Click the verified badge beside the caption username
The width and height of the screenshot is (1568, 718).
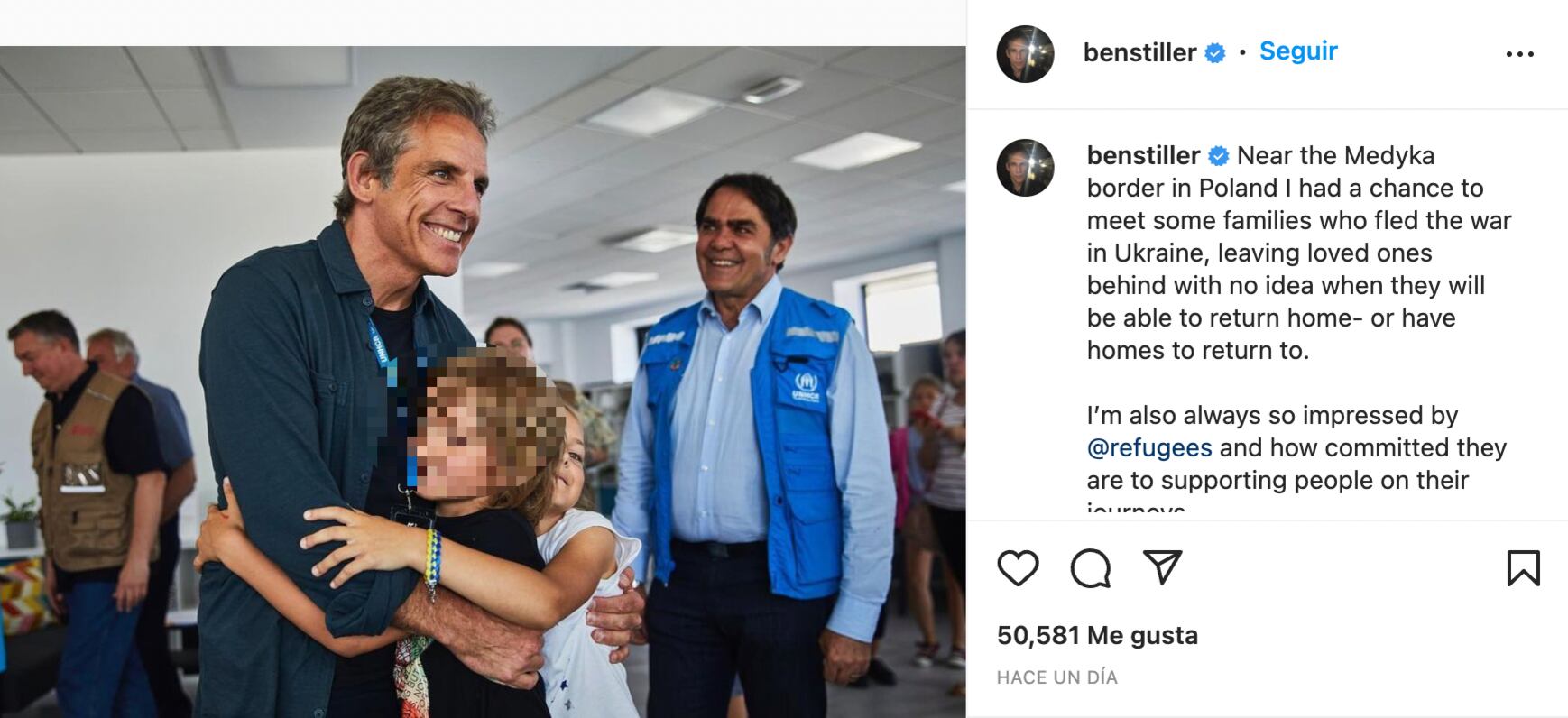(x=1218, y=156)
